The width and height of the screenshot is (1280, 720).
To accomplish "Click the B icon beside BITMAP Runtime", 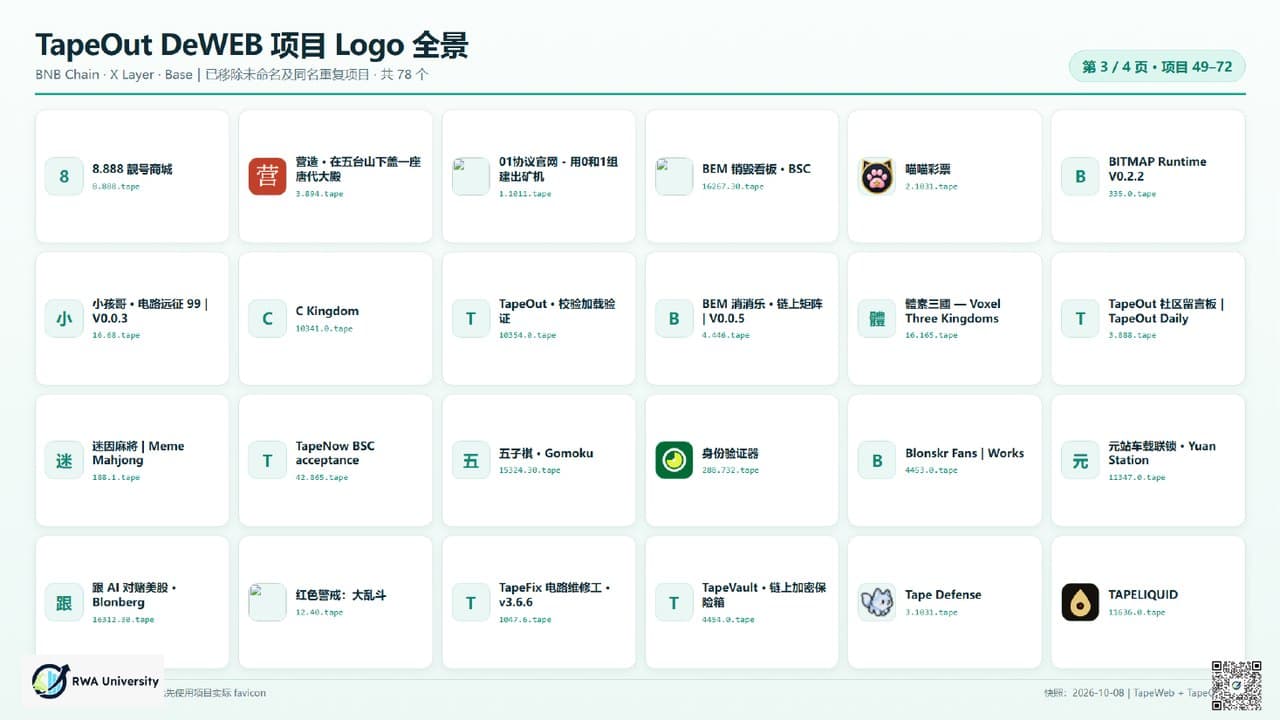I will point(1080,176).
